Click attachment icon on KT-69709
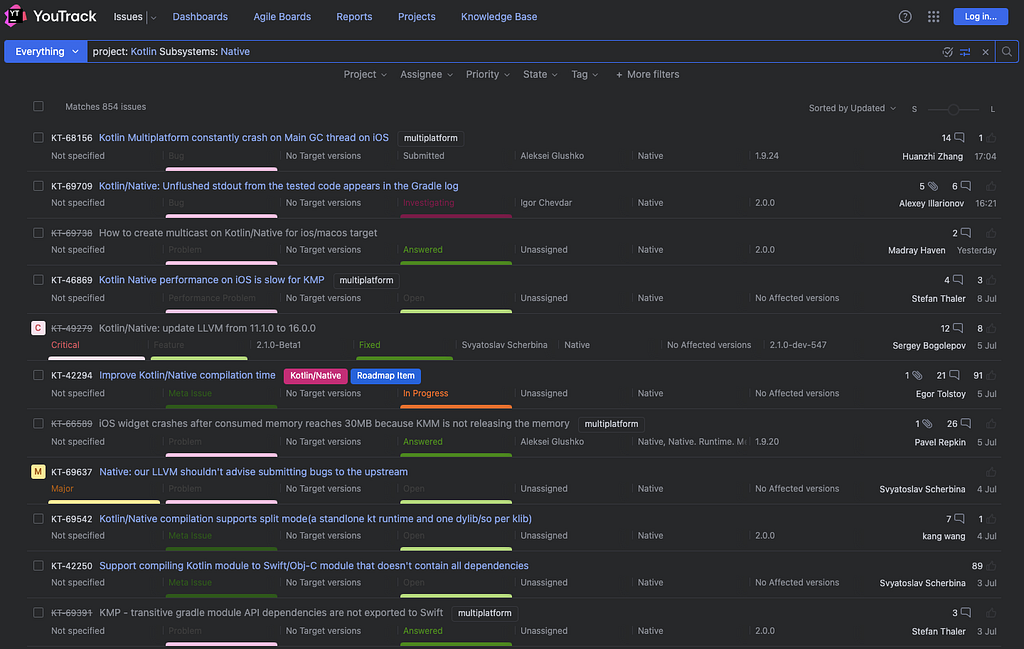This screenshot has height=649, width=1024. click(933, 186)
